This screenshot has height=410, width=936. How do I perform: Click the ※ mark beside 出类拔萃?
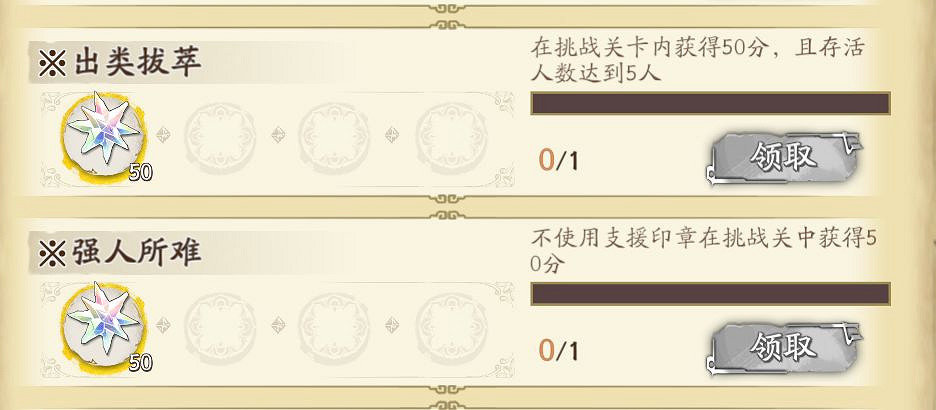(x=51, y=64)
